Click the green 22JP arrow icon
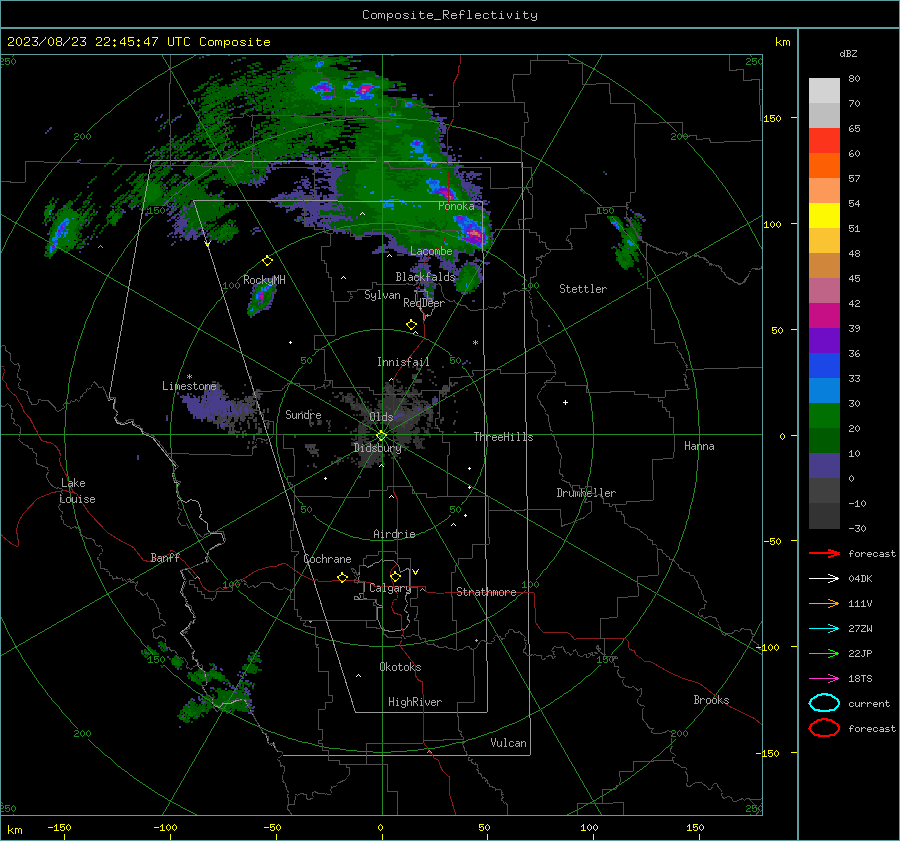Screen dimensions: 900x841 (824, 653)
